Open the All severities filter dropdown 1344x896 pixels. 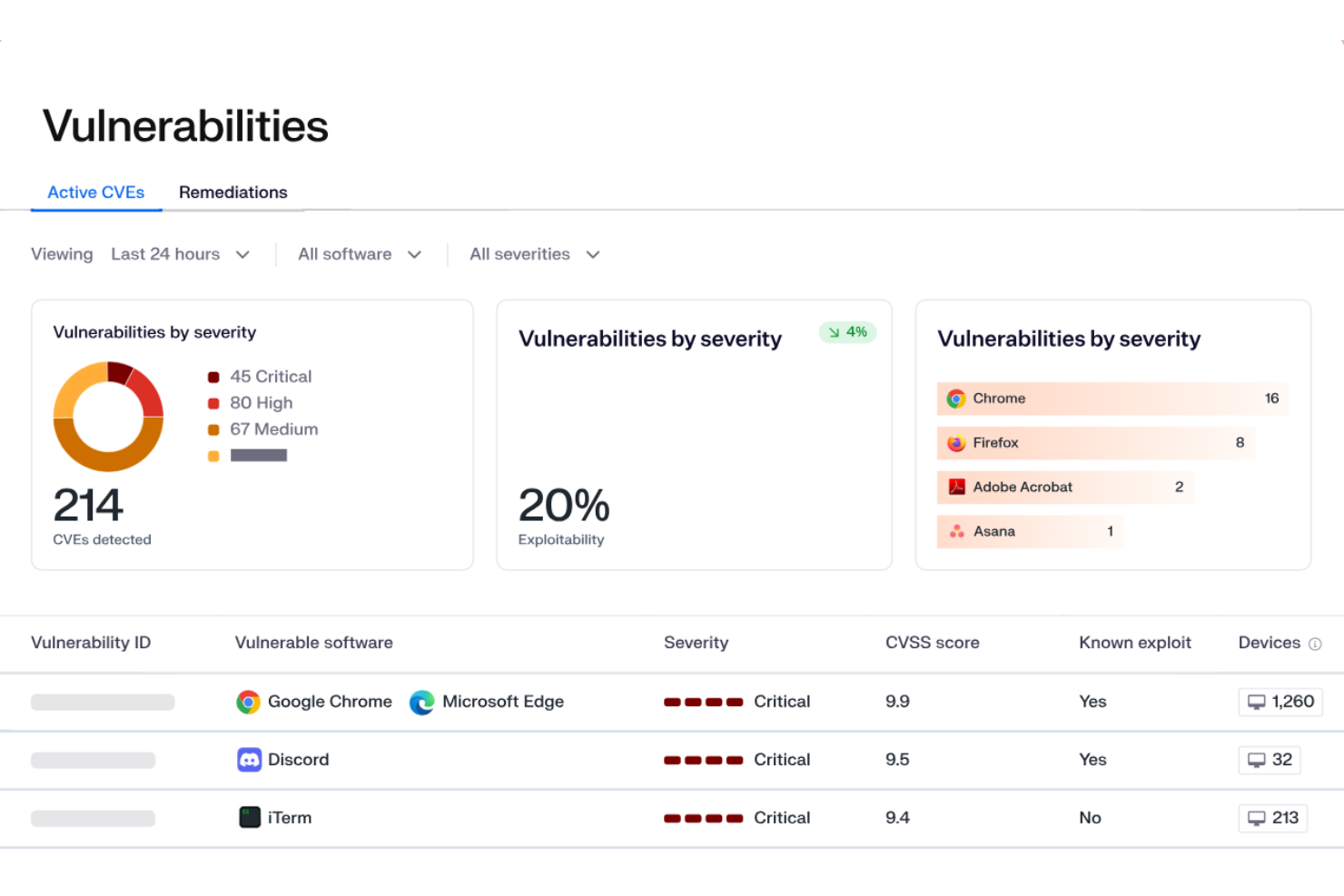click(x=534, y=254)
